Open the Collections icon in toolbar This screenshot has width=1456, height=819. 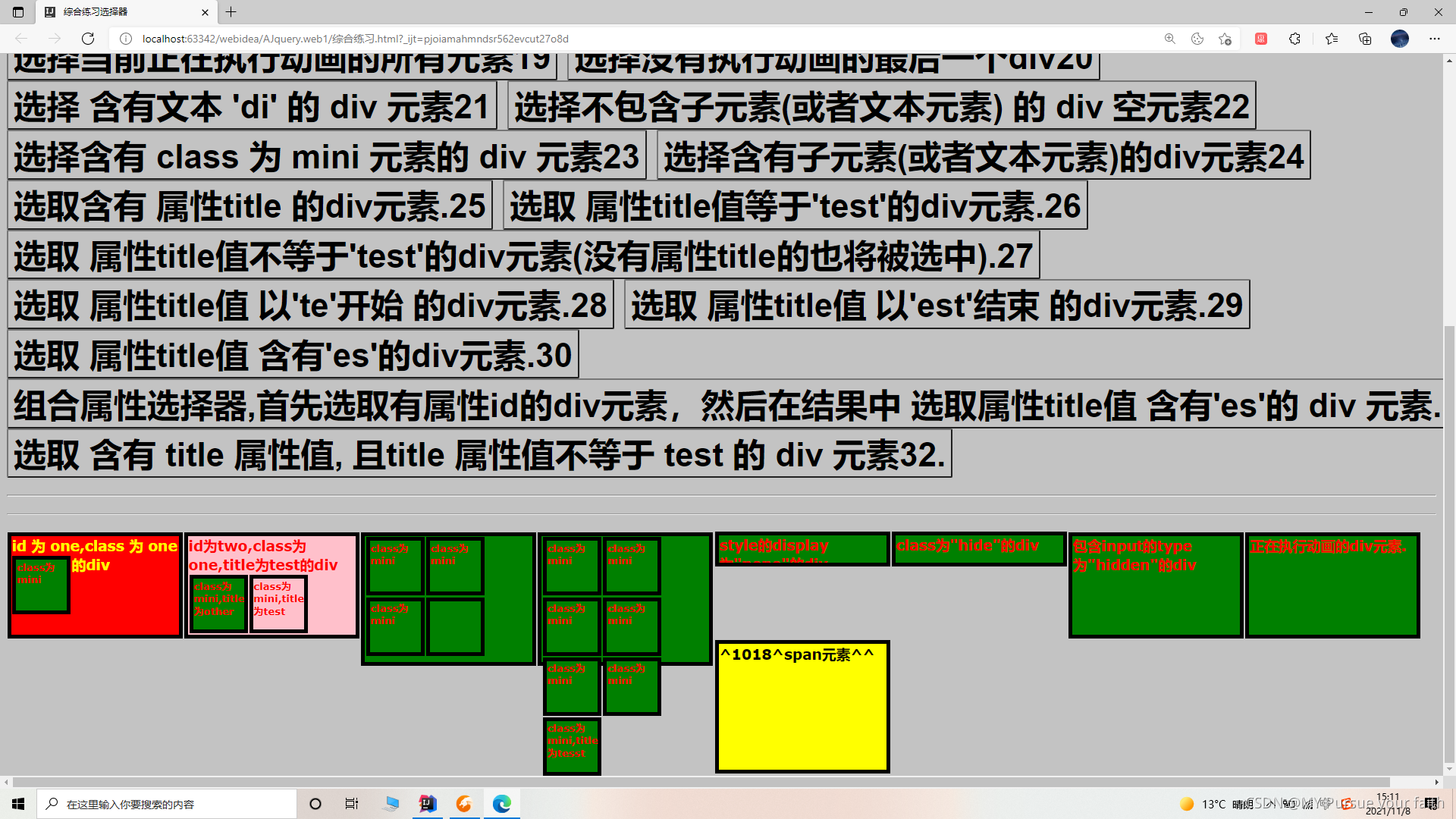(x=1365, y=39)
